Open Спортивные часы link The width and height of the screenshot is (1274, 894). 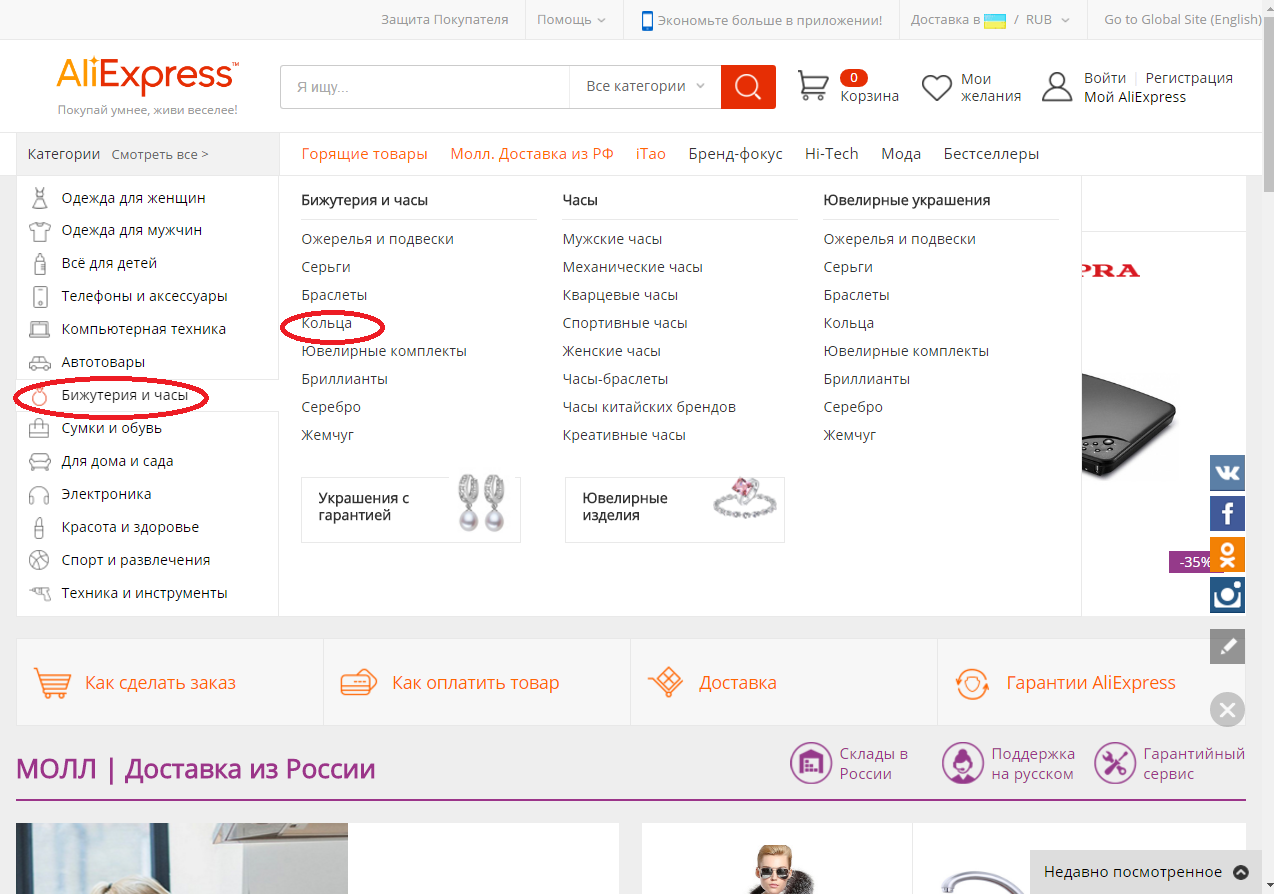pos(625,323)
